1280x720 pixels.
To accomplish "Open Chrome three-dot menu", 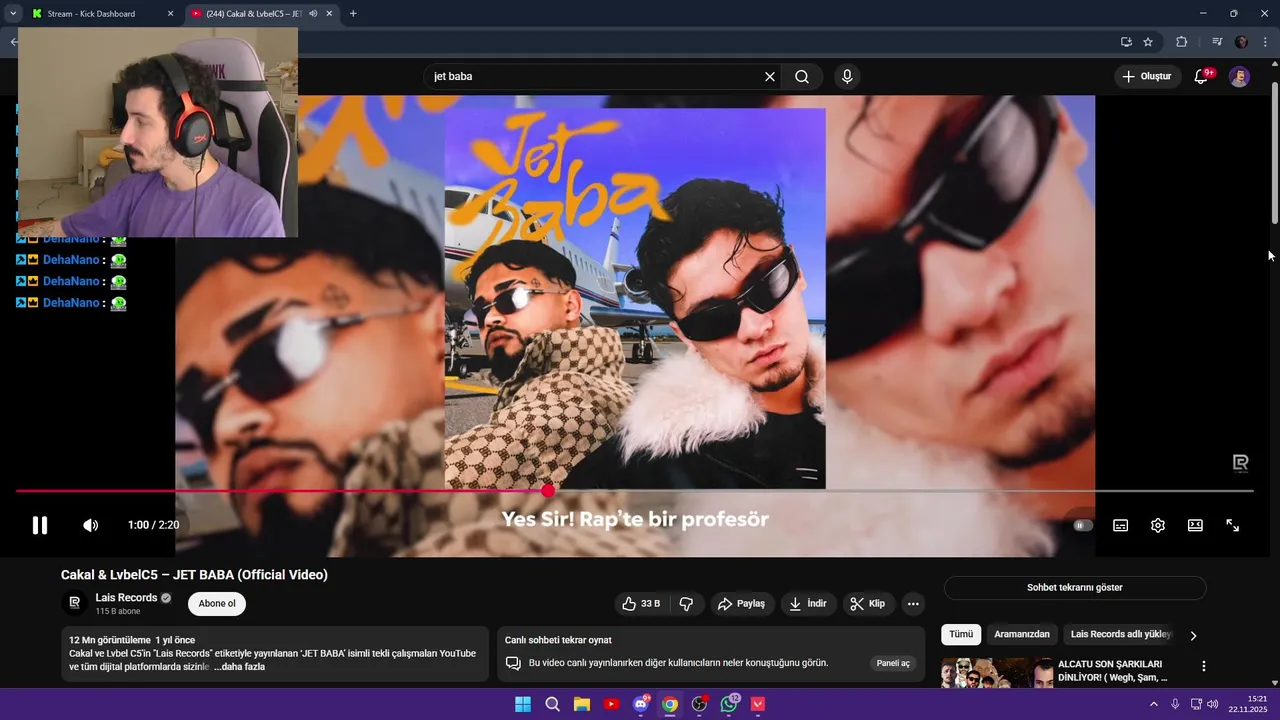I will [1265, 42].
